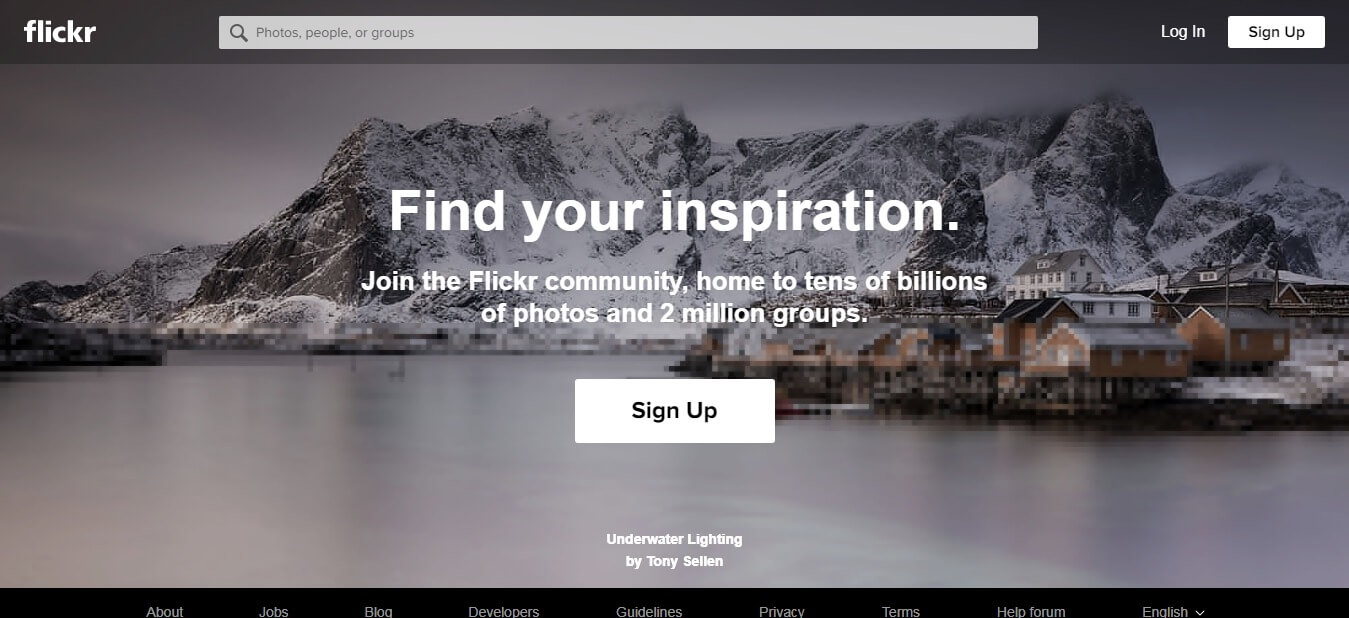
Task: Click the chevron arrow next to English
Action: pyautogui.click(x=1200, y=612)
